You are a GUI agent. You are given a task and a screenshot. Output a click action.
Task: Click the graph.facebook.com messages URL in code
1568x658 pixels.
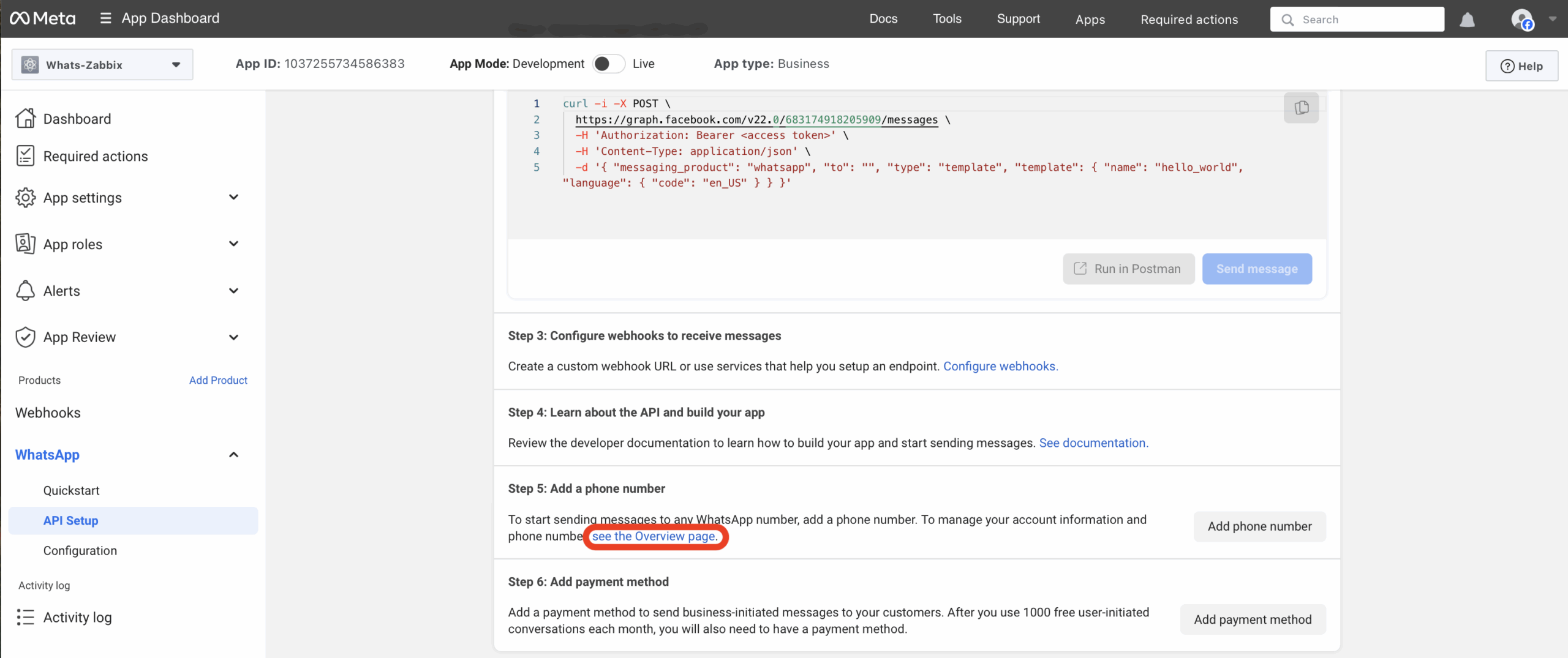click(x=756, y=119)
